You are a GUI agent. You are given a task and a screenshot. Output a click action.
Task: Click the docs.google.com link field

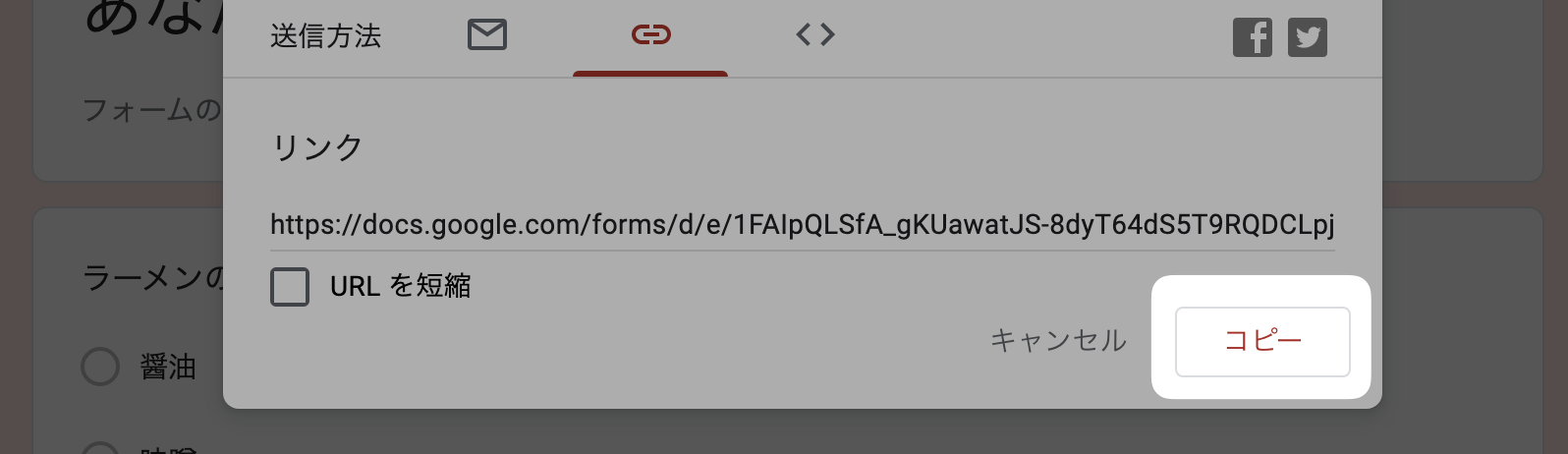point(802,225)
